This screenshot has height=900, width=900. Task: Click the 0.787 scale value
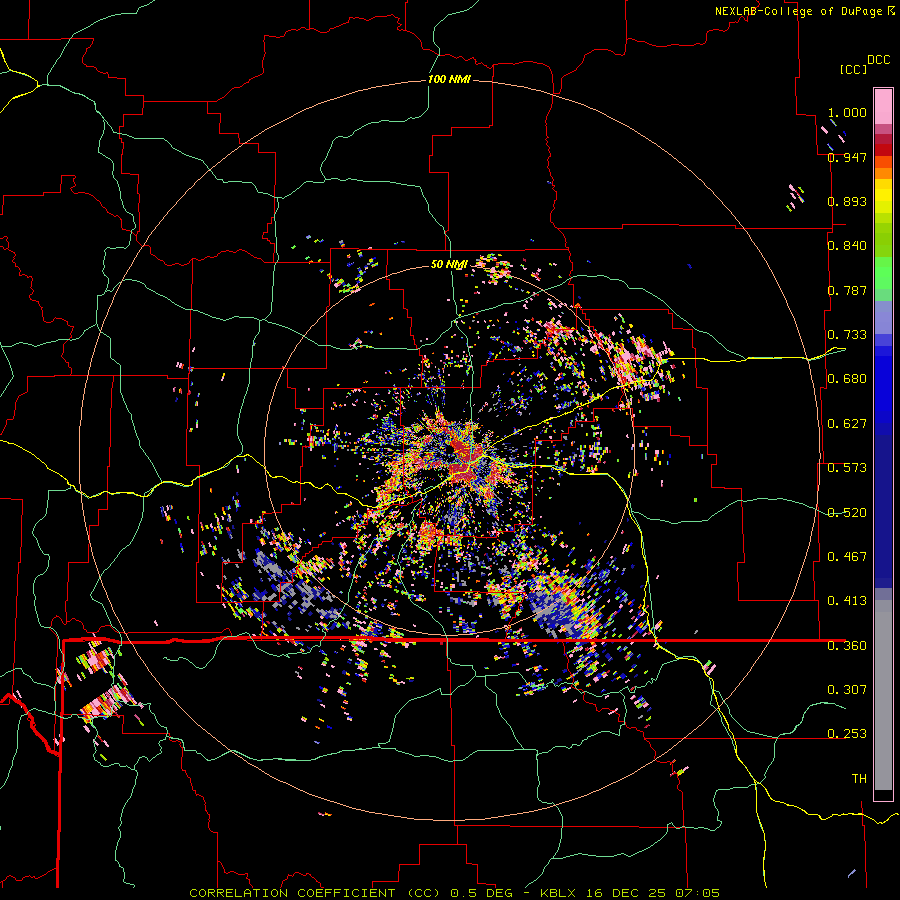pyautogui.click(x=847, y=290)
